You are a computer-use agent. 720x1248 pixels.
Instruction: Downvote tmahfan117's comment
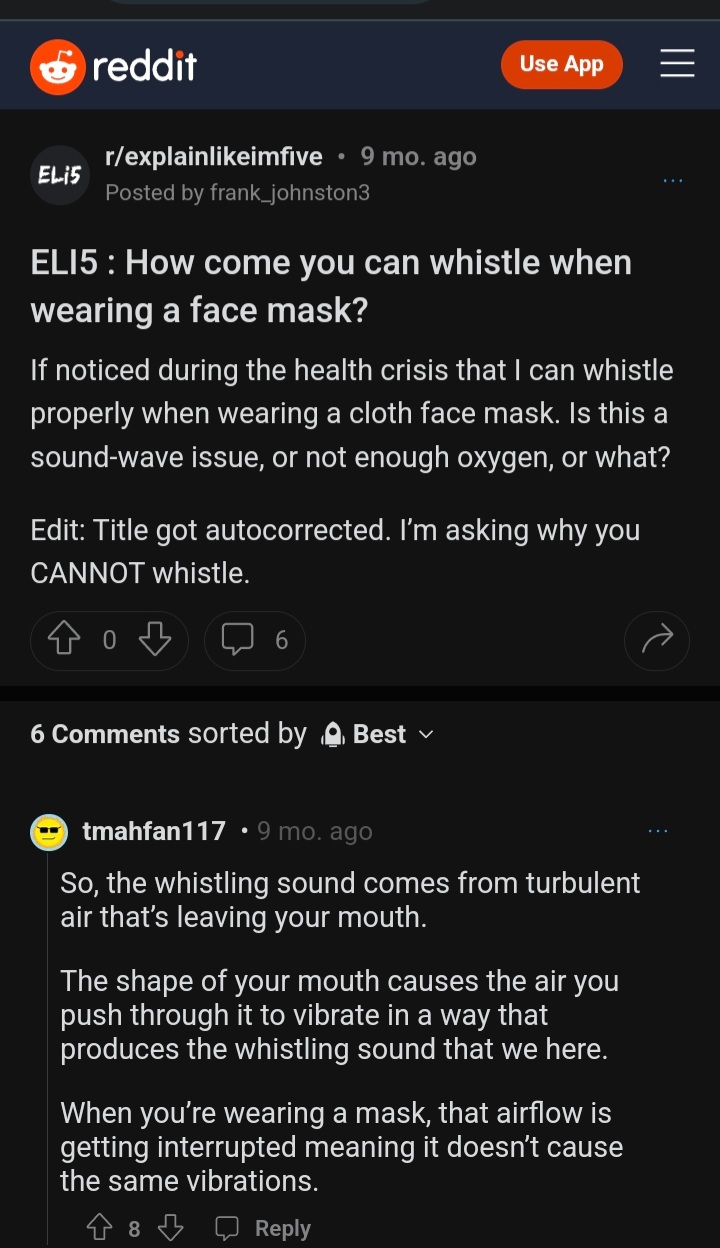171,1227
